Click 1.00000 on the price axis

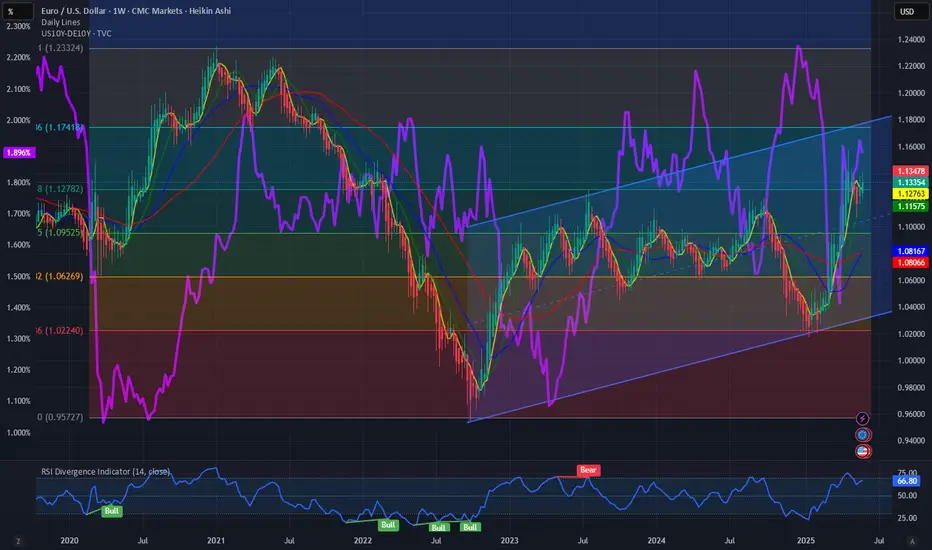point(911,360)
